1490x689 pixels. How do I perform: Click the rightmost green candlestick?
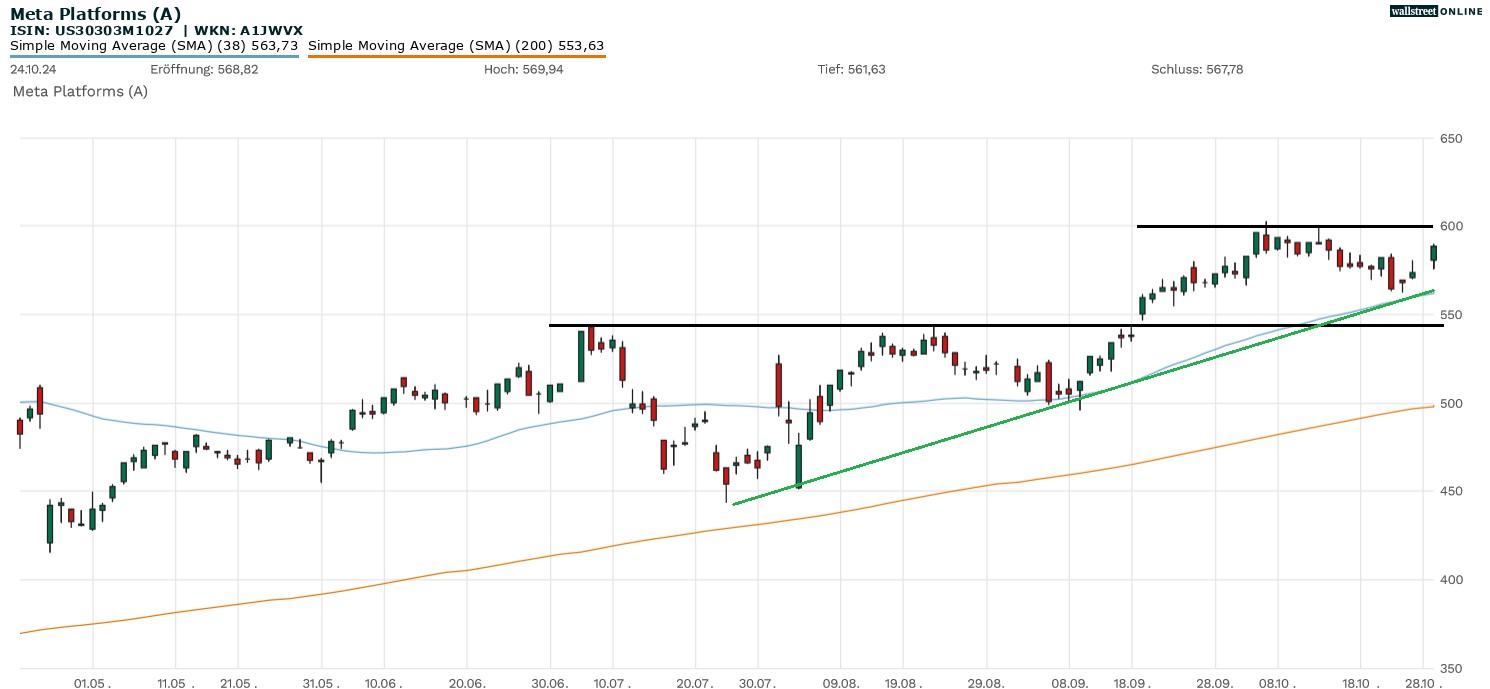[1433, 253]
